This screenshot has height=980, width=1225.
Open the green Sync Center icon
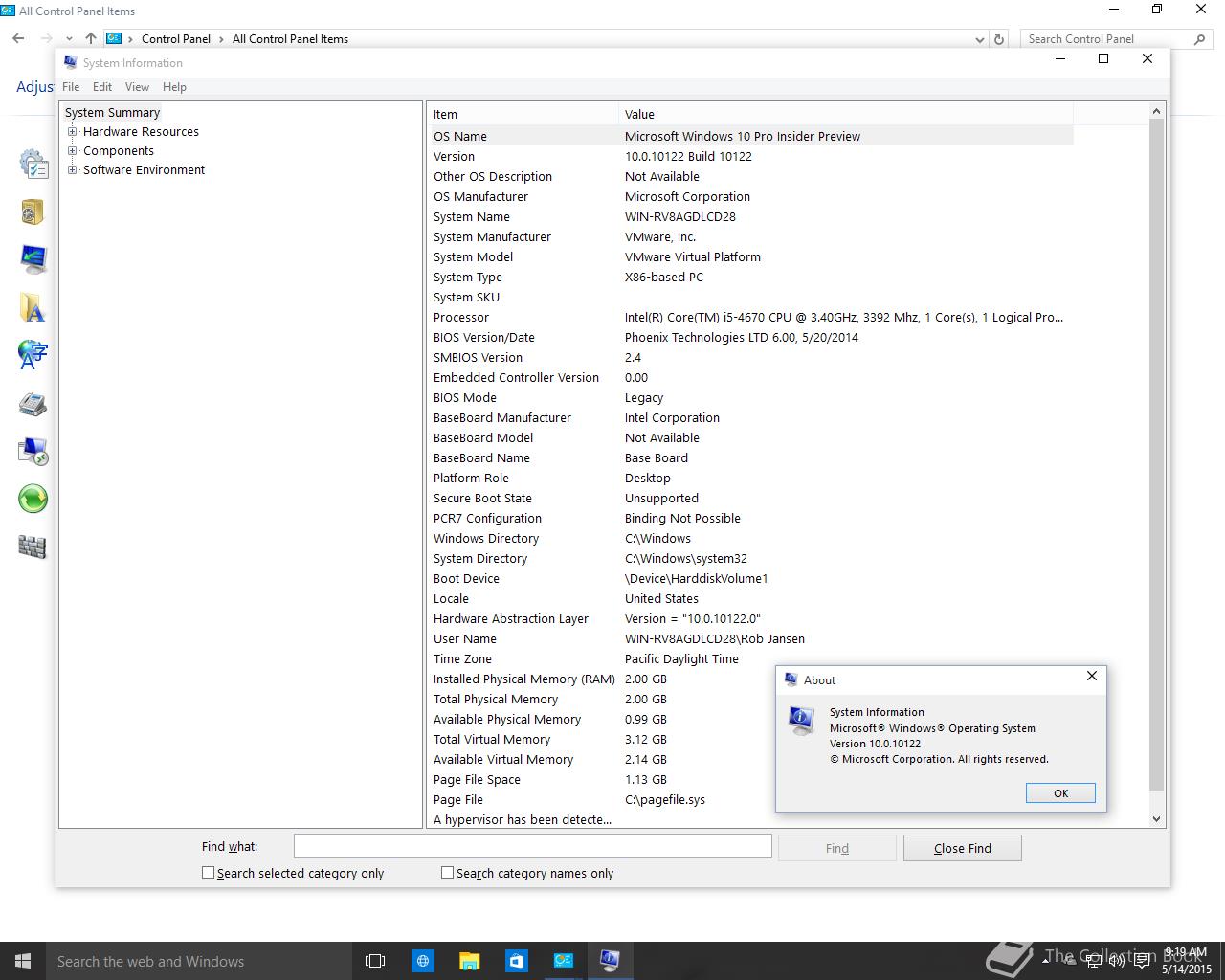click(33, 499)
